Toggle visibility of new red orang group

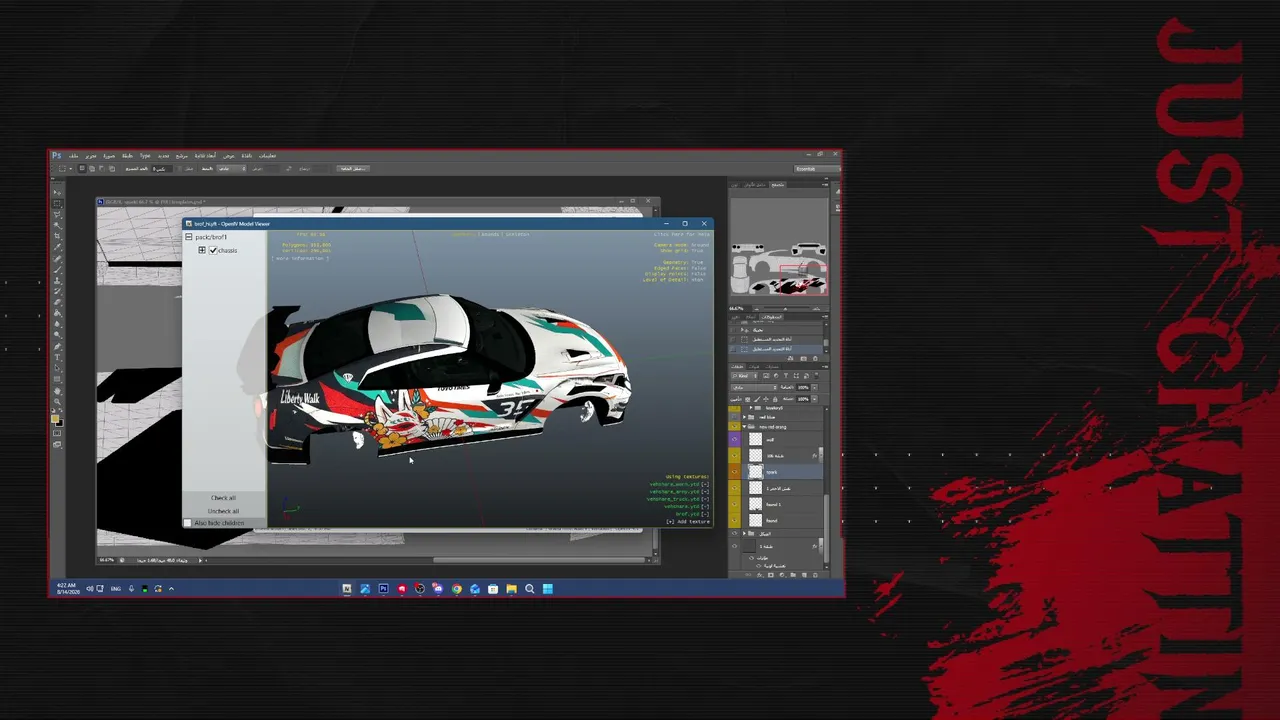[x=735, y=427]
